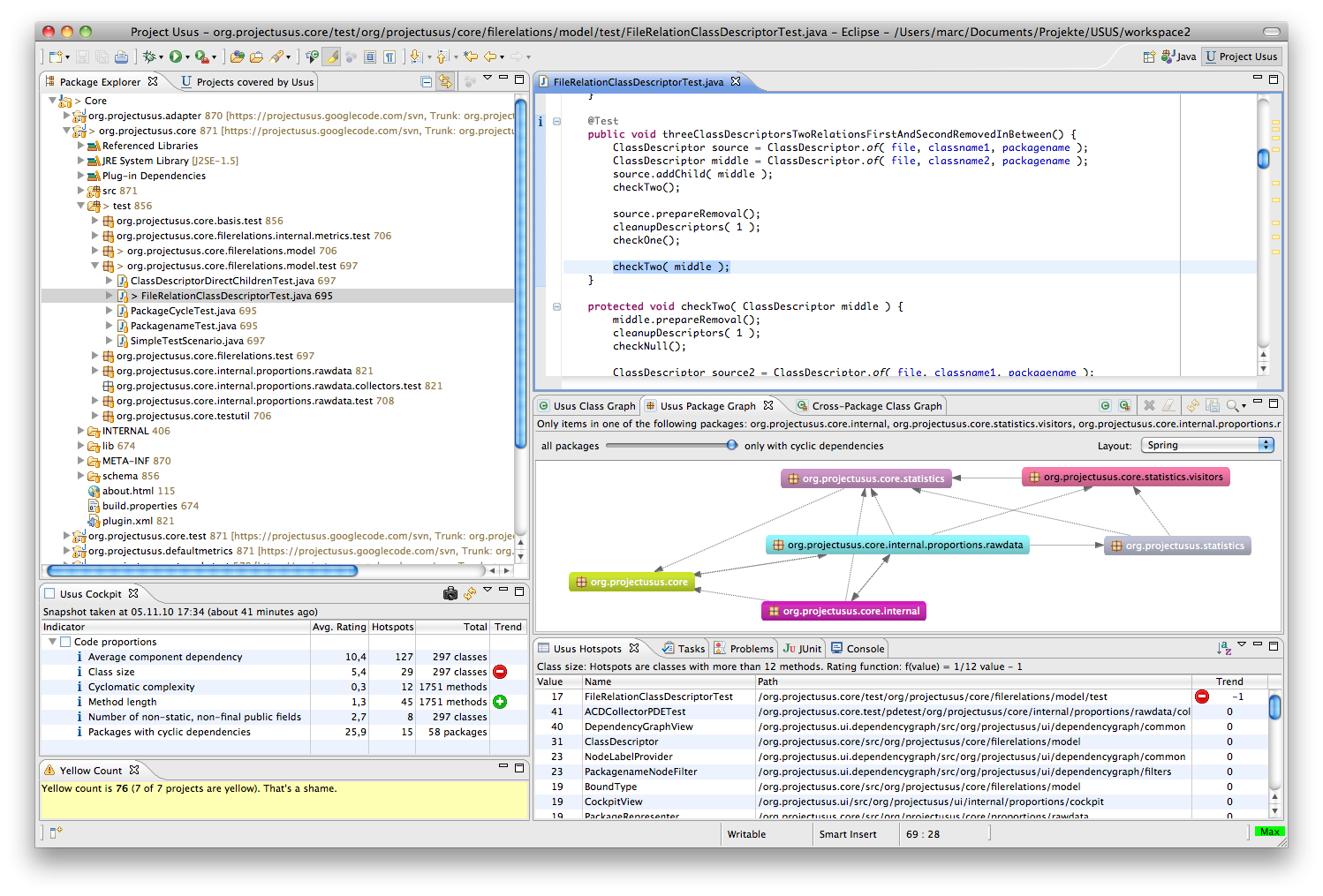Viewport: 1323px width, 896px height.
Task: Click the Trend column header in Hotspots
Action: click(x=1229, y=681)
